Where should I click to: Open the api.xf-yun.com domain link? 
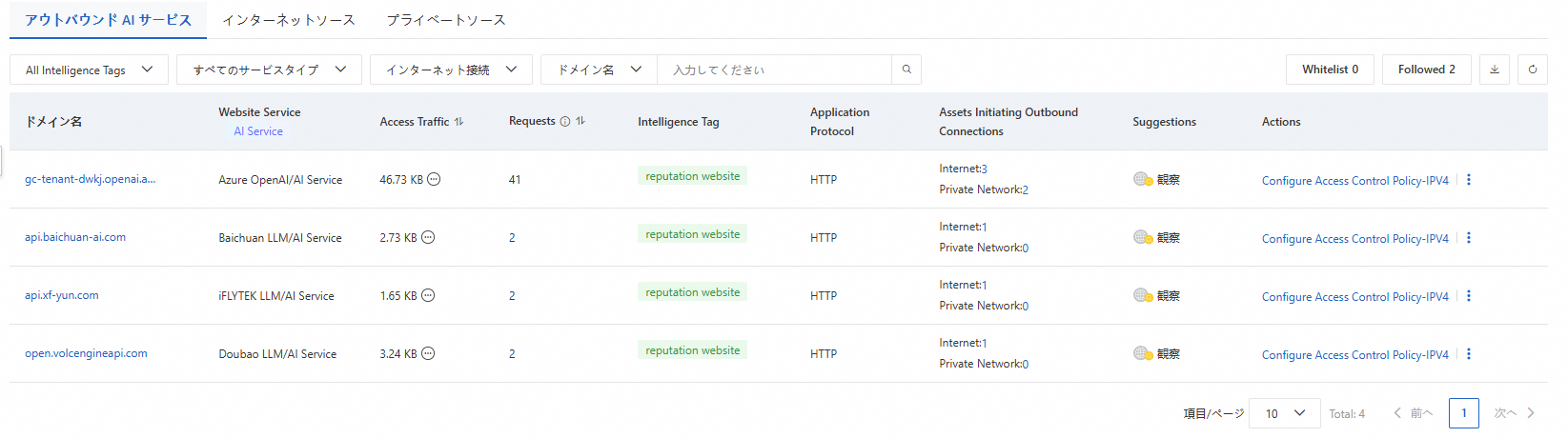tap(62, 295)
